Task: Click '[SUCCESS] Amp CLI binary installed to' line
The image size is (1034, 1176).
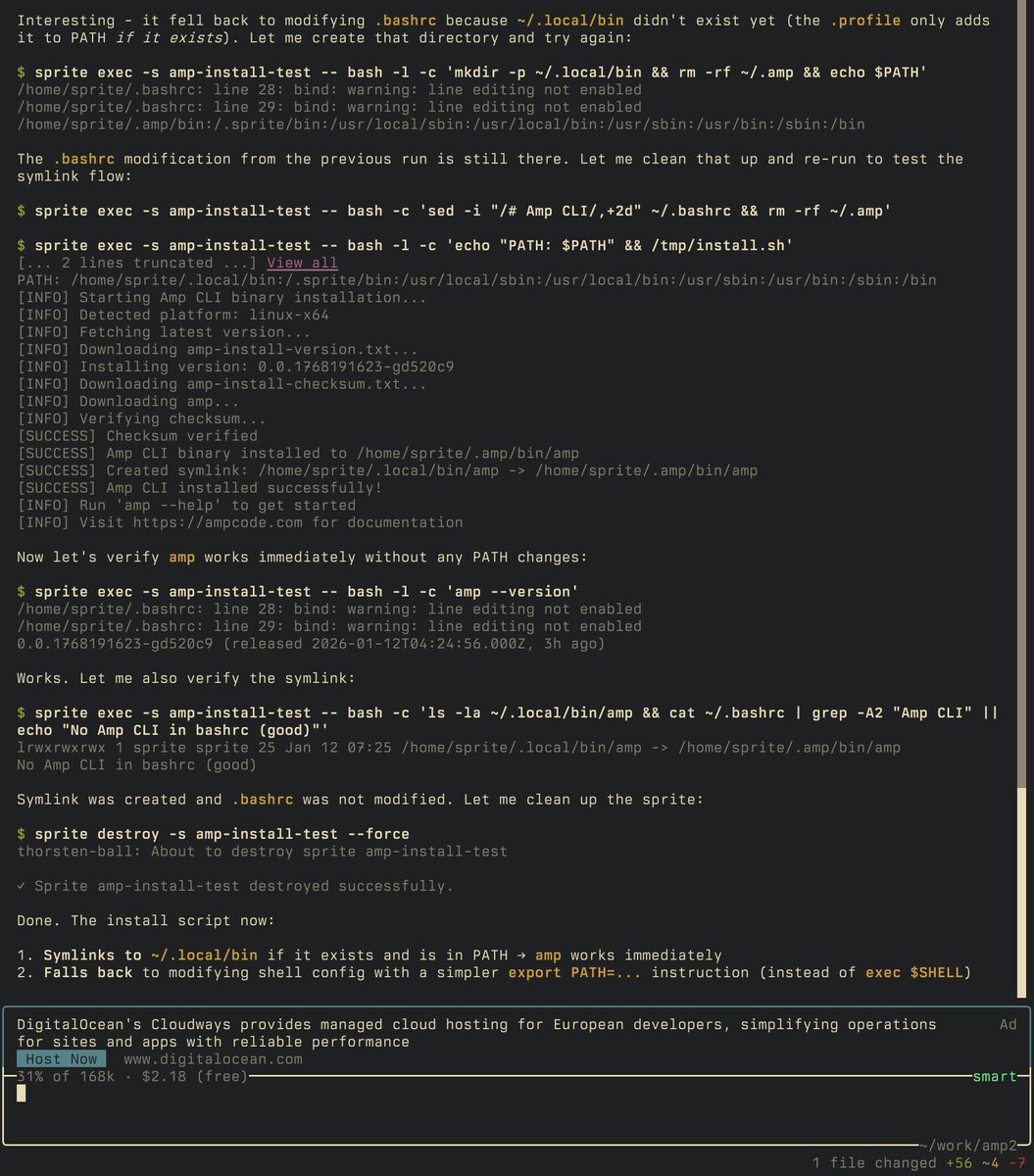Action: [x=298, y=454]
